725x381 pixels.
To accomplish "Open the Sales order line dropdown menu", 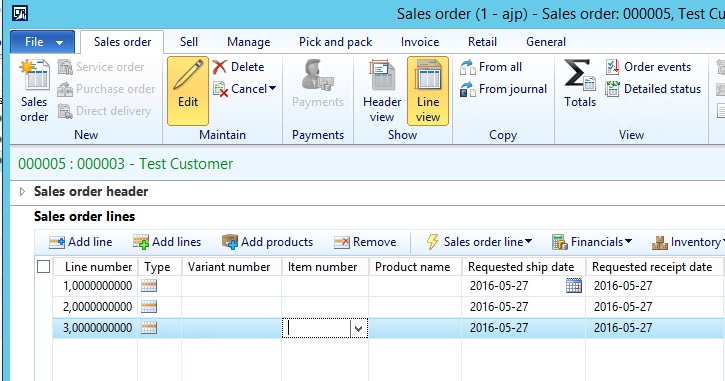I will point(479,242).
